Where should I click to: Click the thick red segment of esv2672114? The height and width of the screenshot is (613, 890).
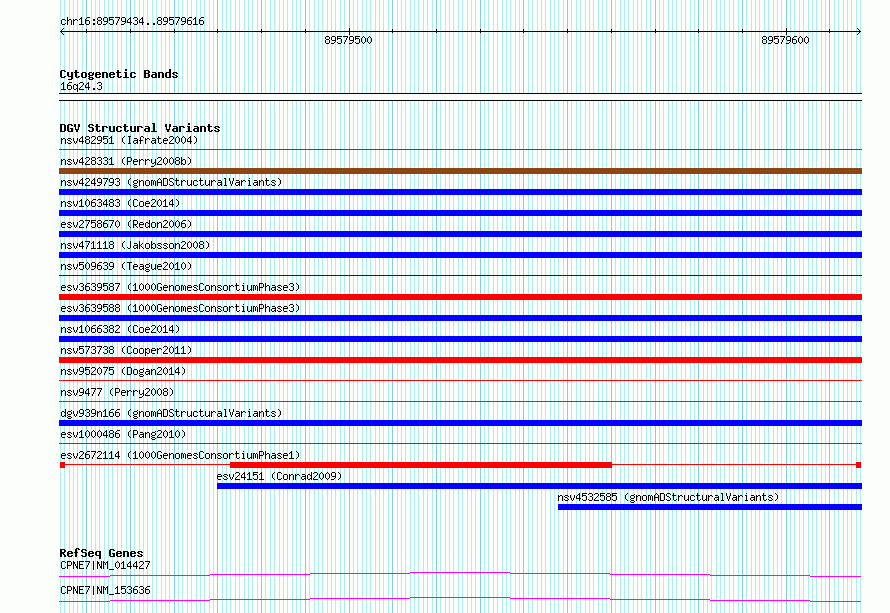[421, 465]
